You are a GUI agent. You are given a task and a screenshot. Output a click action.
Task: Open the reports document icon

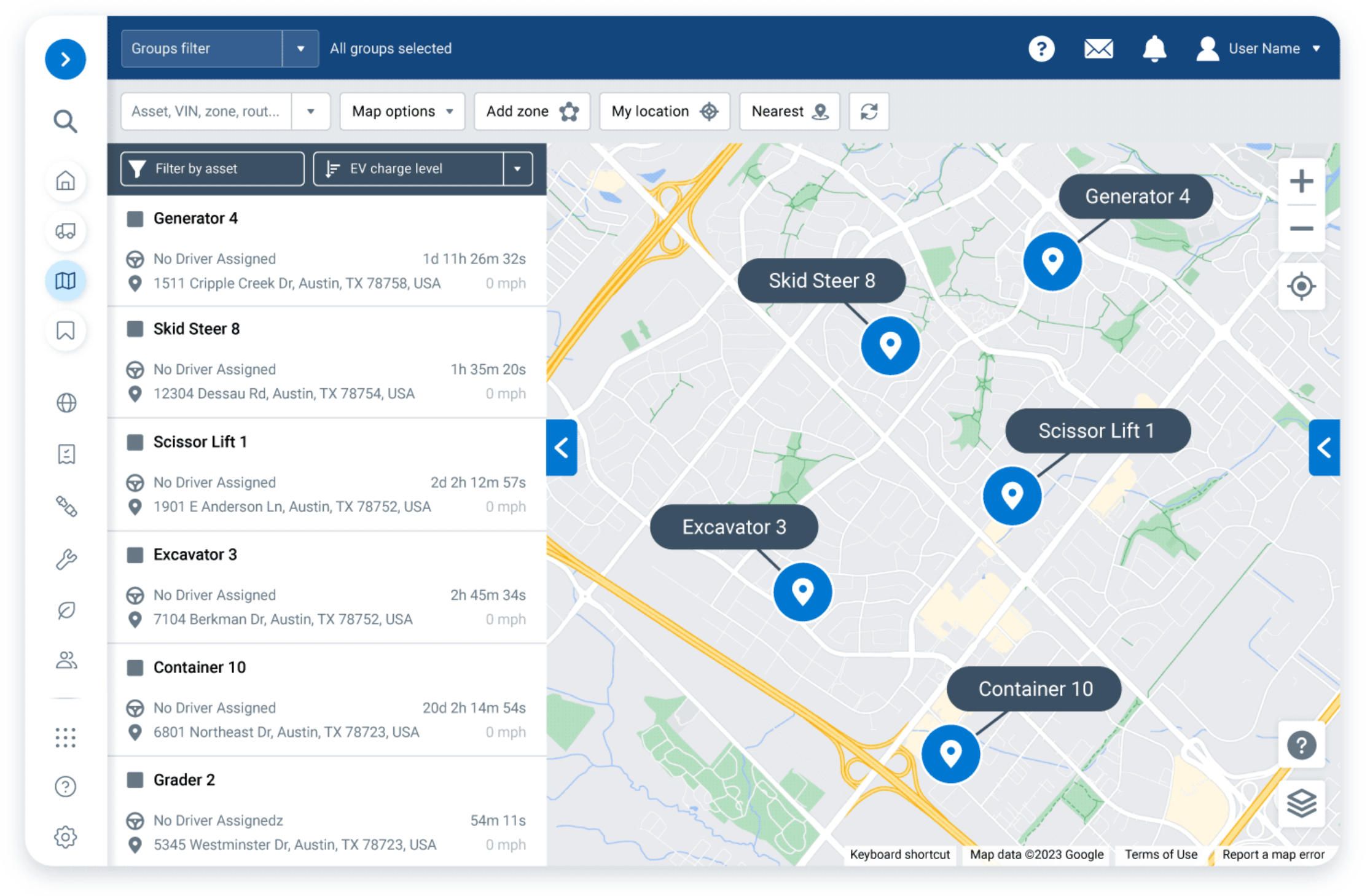(x=65, y=454)
